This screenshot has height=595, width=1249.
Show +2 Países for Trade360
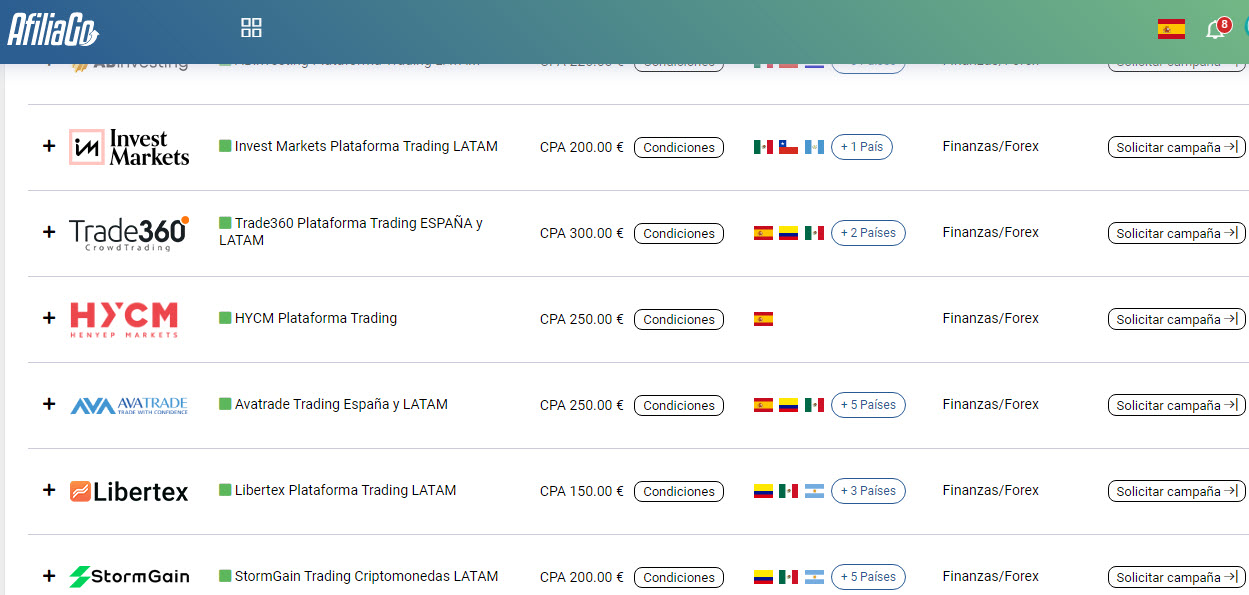click(867, 233)
